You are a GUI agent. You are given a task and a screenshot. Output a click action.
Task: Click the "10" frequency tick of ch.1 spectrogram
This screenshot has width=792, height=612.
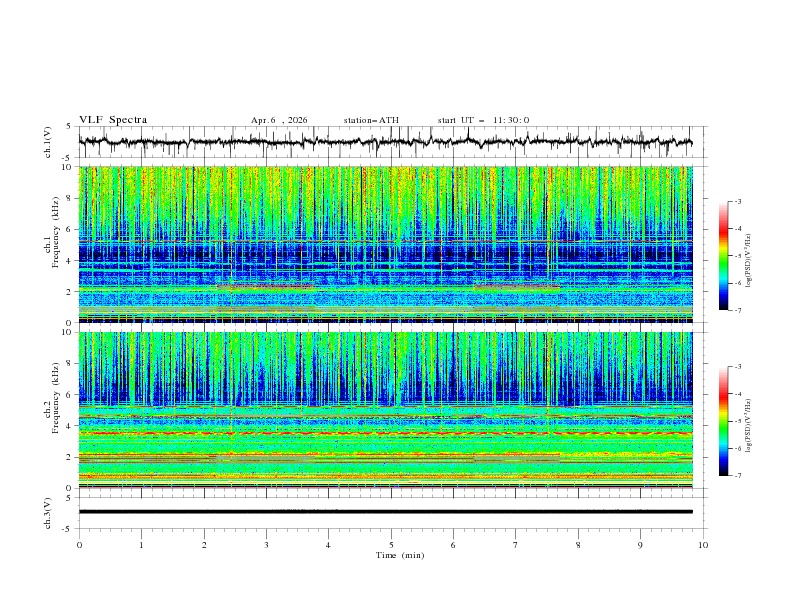68,167
